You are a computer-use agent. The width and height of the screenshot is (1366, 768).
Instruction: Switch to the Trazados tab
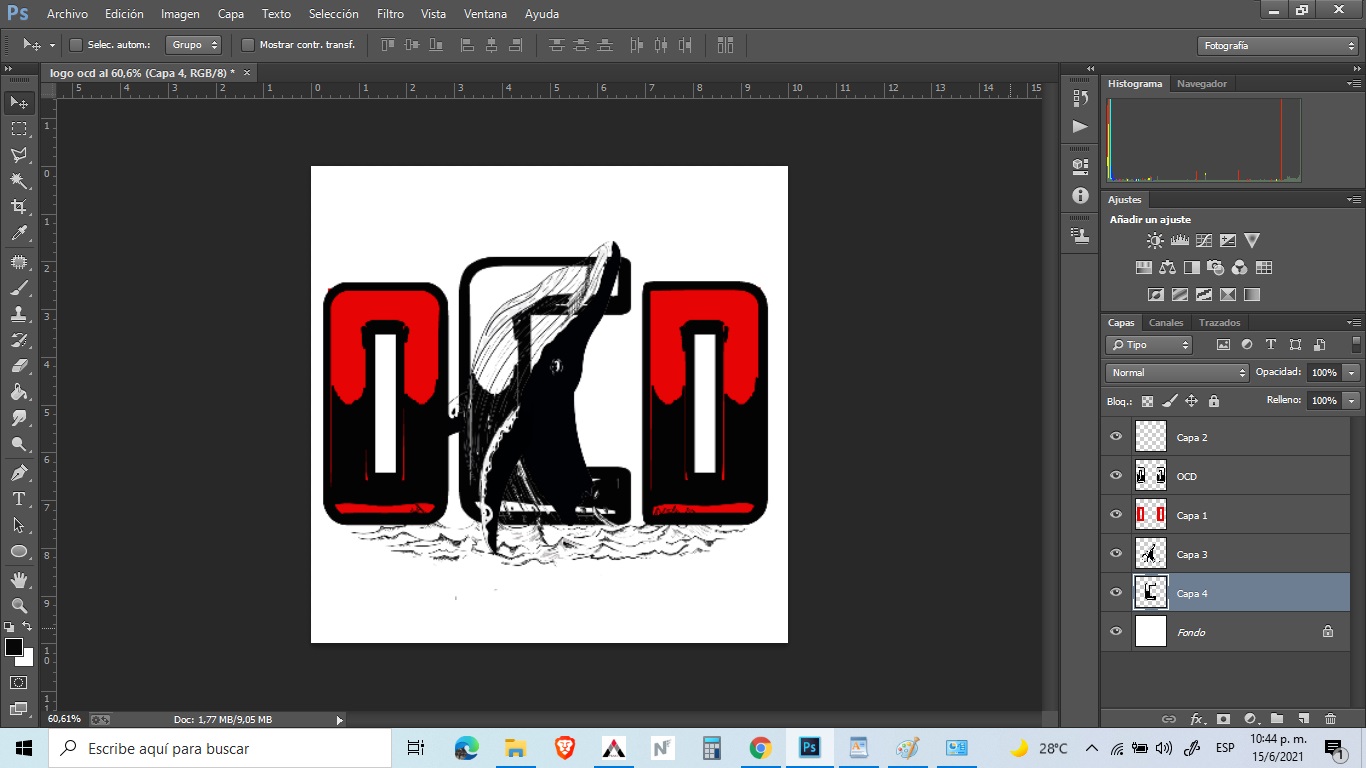[1219, 323]
